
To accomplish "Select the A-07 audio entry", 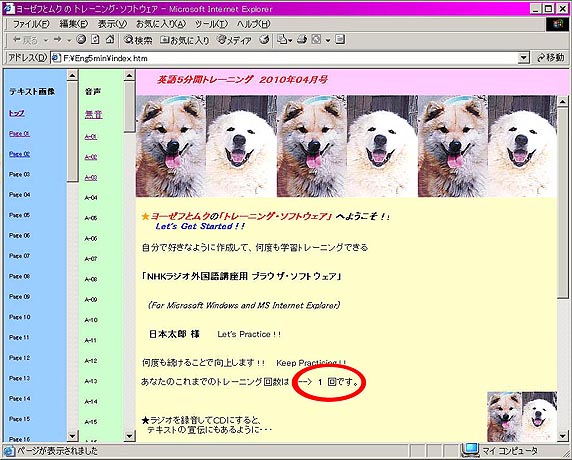I will pos(90,259).
